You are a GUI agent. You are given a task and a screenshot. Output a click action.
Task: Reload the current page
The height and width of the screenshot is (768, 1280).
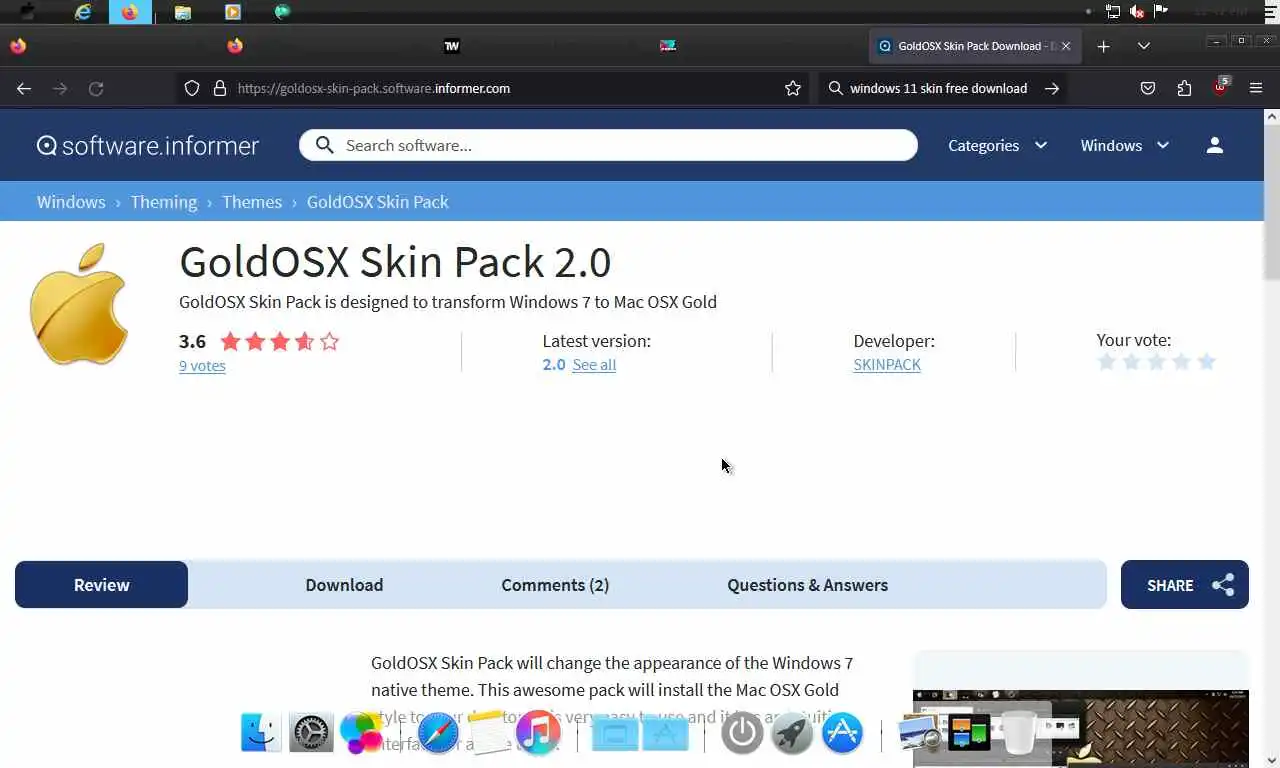pyautogui.click(x=96, y=88)
